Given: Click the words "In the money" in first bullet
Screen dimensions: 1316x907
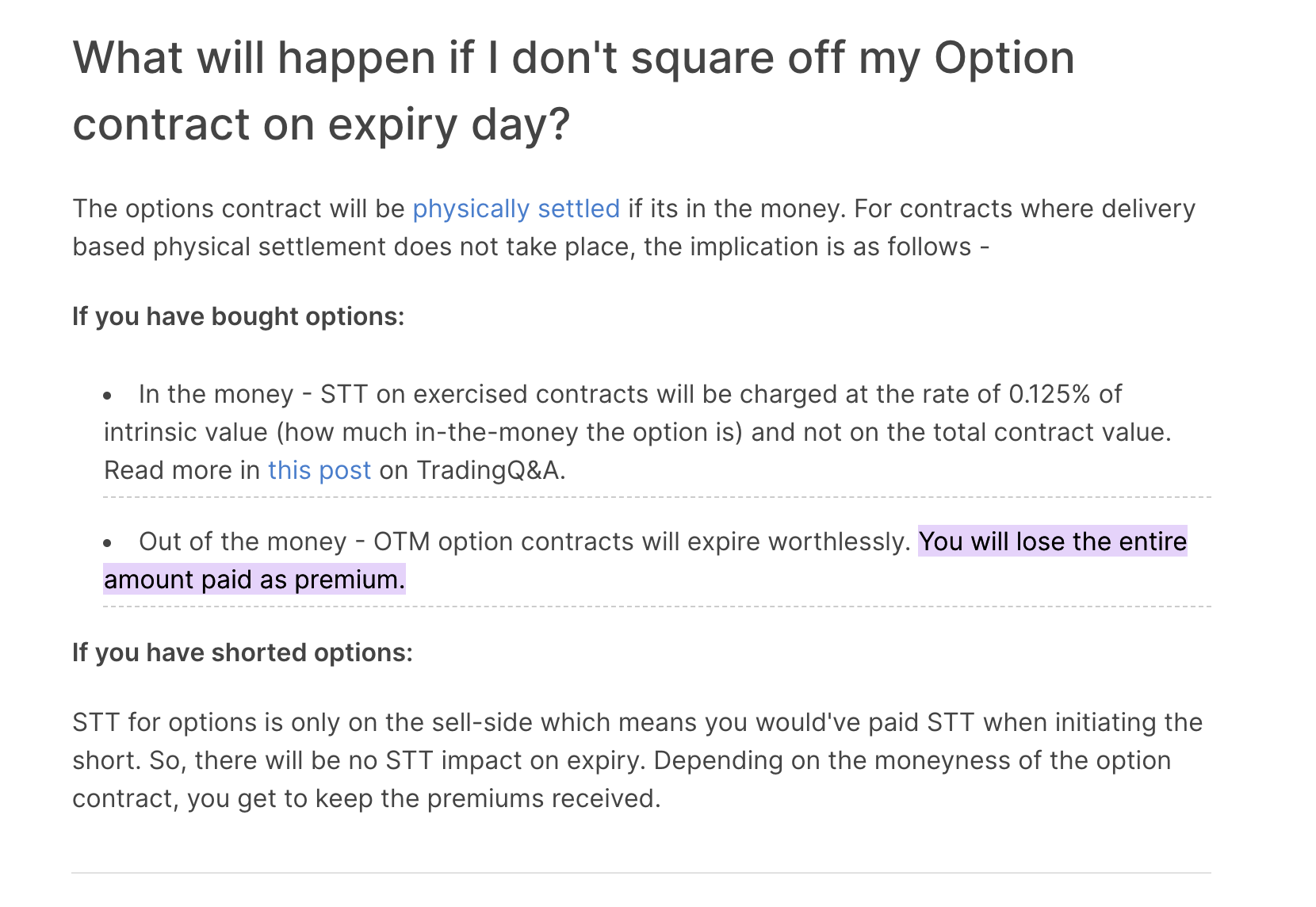Looking at the screenshot, I should (x=216, y=394).
